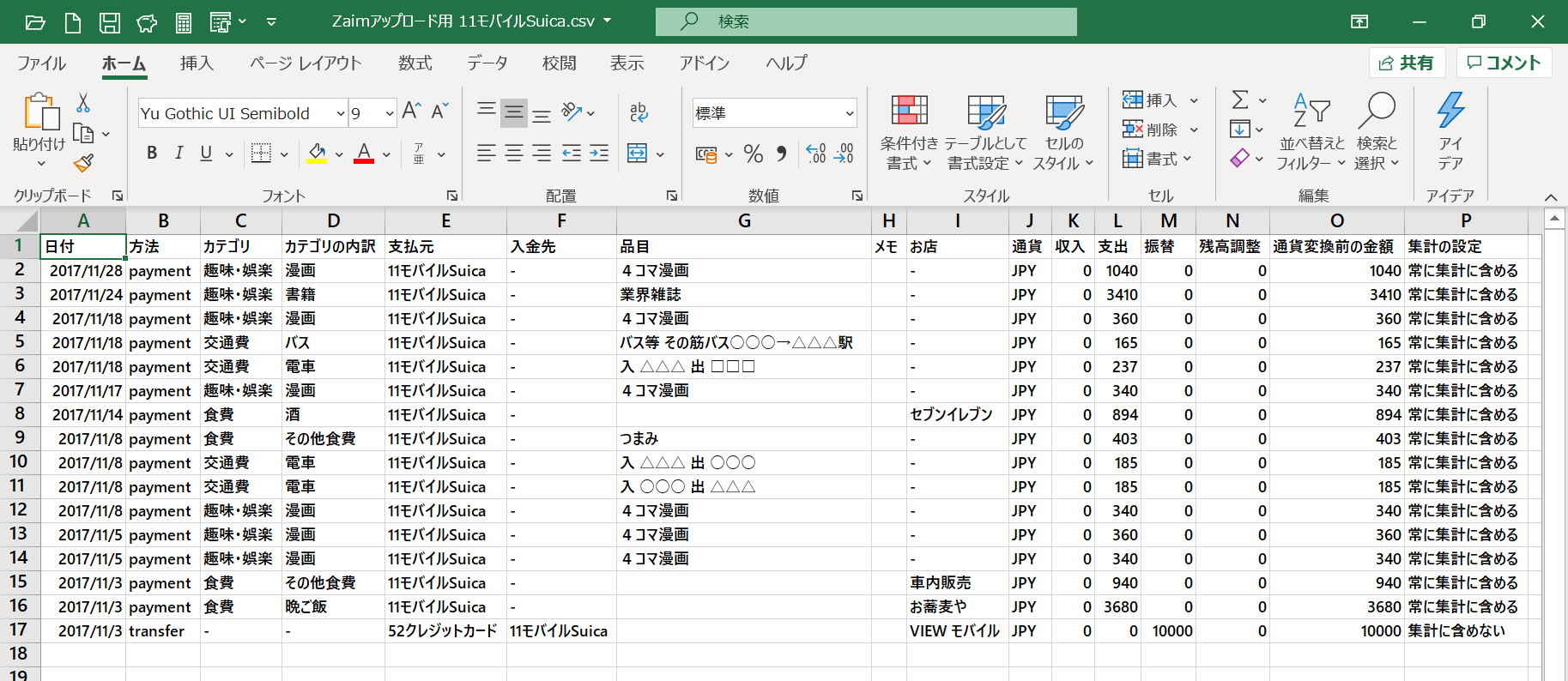Open ribbon display options button
1568x681 pixels.
click(x=1359, y=21)
